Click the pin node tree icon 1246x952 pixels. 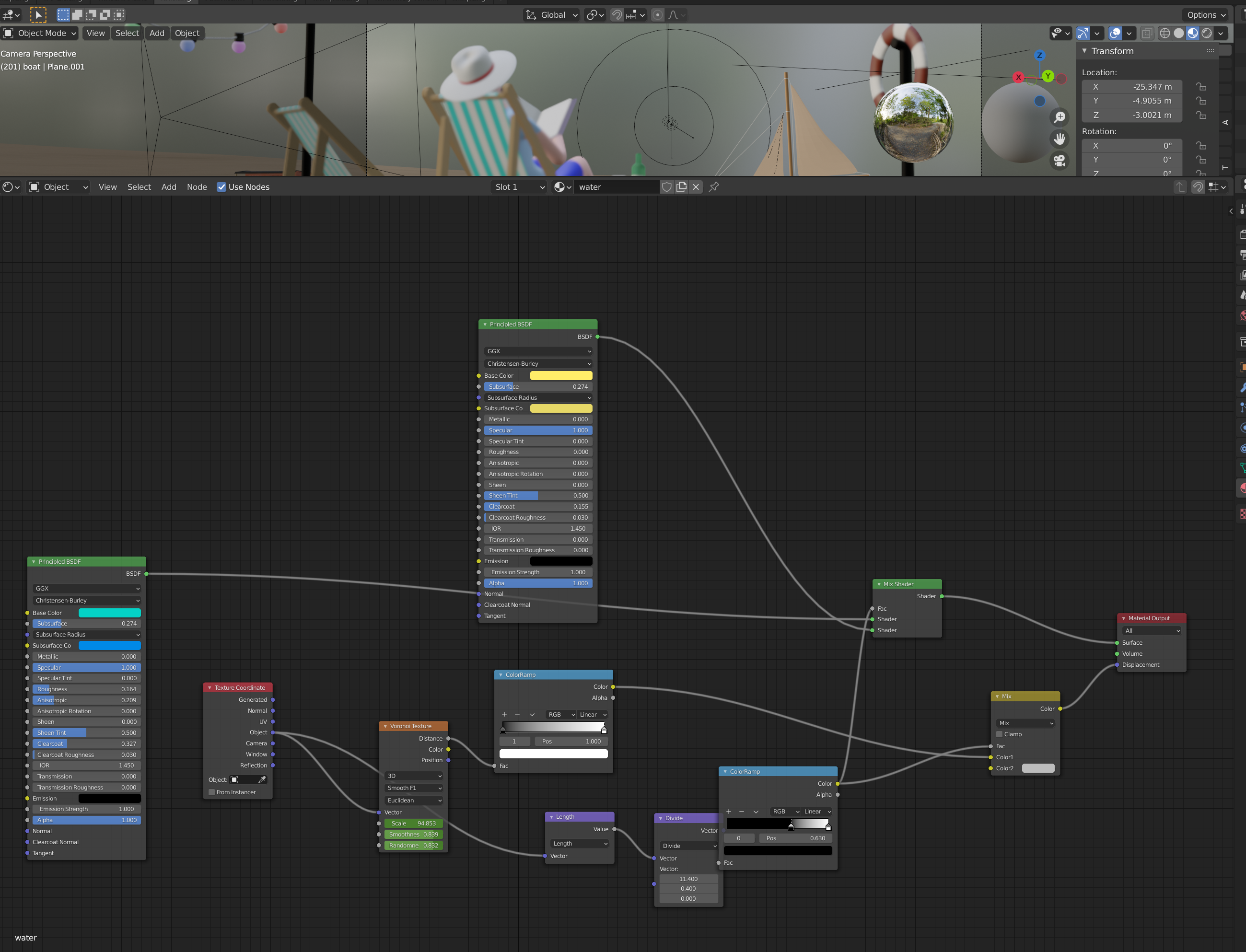(x=714, y=186)
